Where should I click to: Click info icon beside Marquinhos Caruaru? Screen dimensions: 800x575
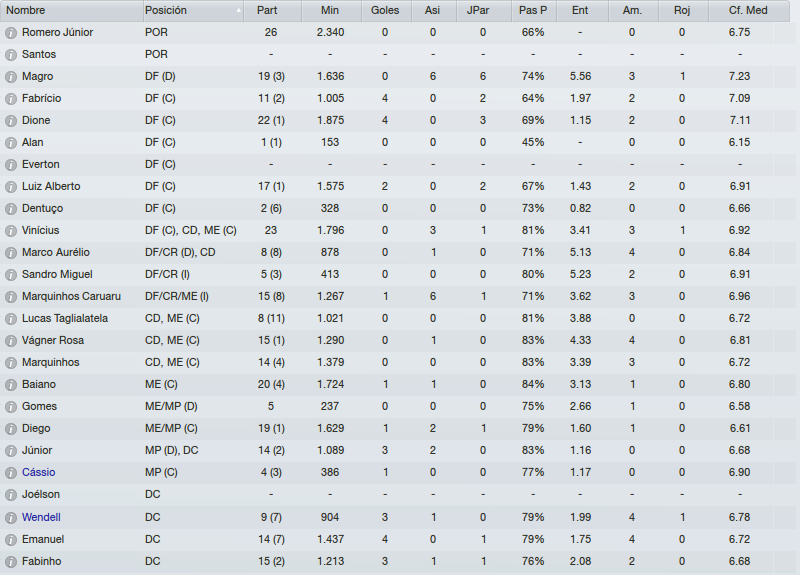11,297
